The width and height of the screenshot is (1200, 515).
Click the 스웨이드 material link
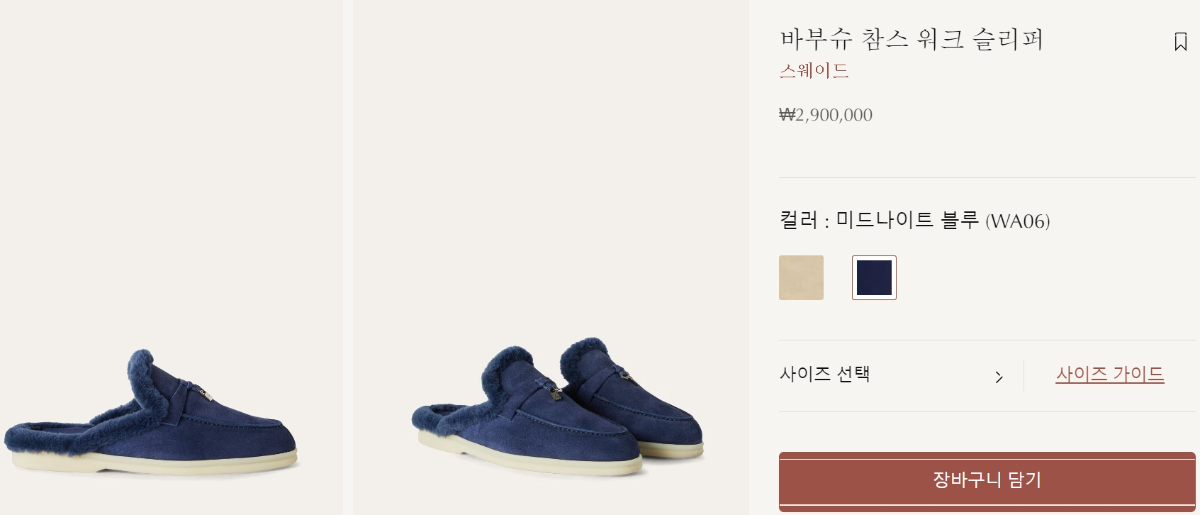(x=814, y=71)
